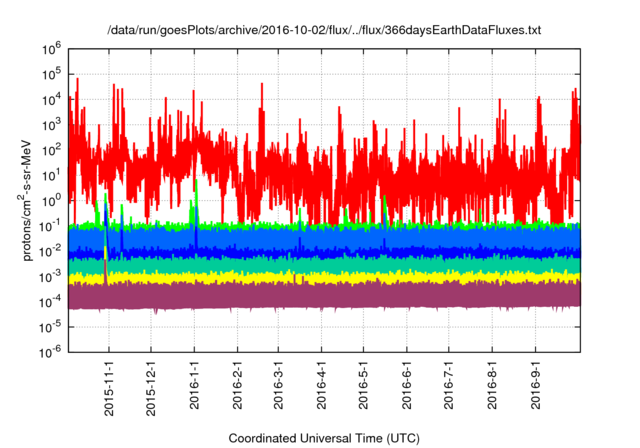Click the 10^-6 y-axis tick label

[x=51, y=352]
